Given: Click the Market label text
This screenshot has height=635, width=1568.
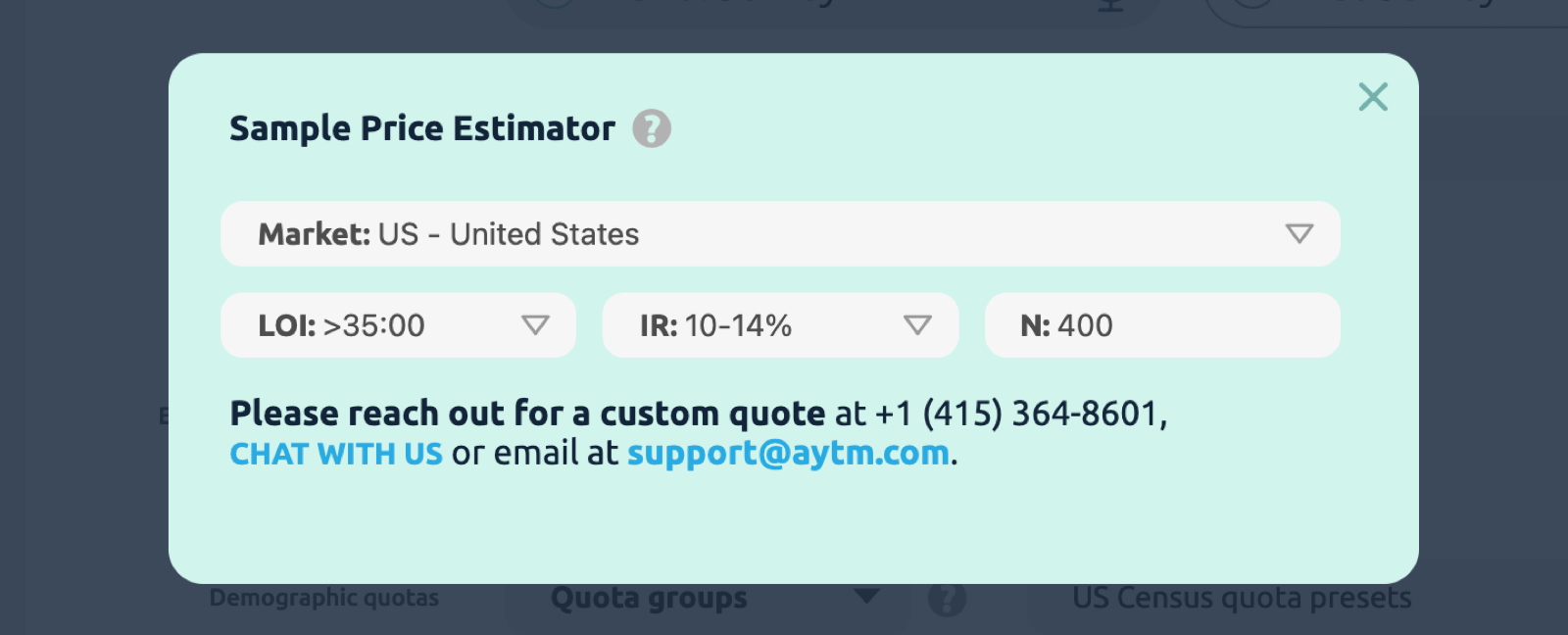Looking at the screenshot, I should pyautogui.click(x=314, y=234).
